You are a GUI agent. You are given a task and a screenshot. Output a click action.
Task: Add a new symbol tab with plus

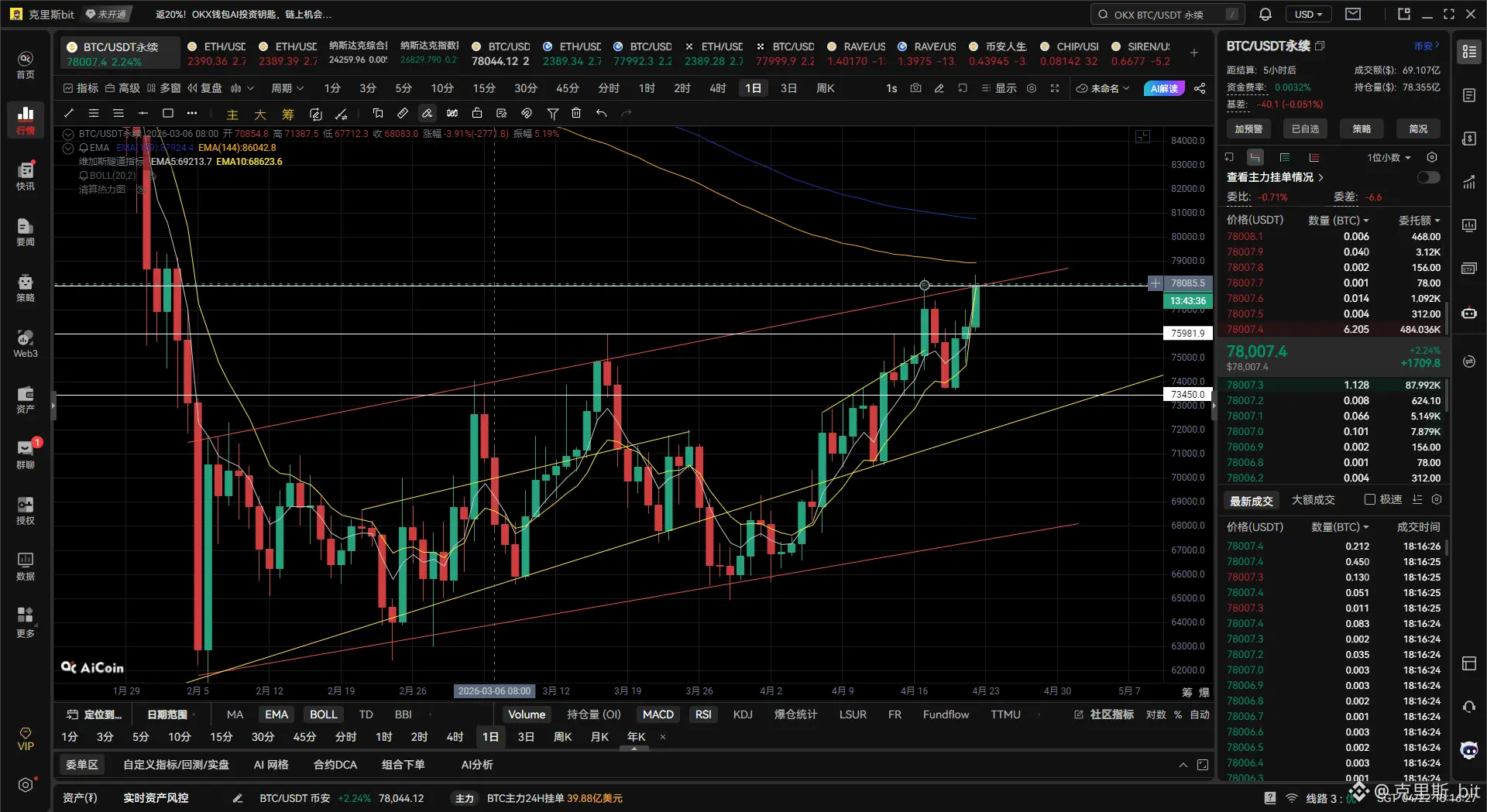[x=1194, y=53]
